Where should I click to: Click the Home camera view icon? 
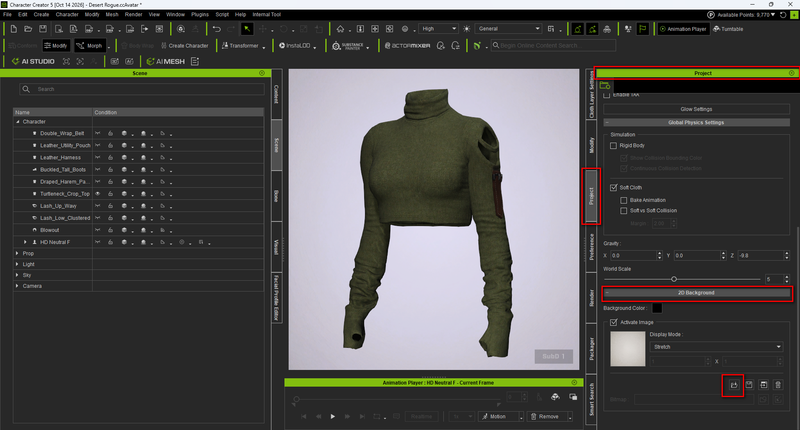340,29
